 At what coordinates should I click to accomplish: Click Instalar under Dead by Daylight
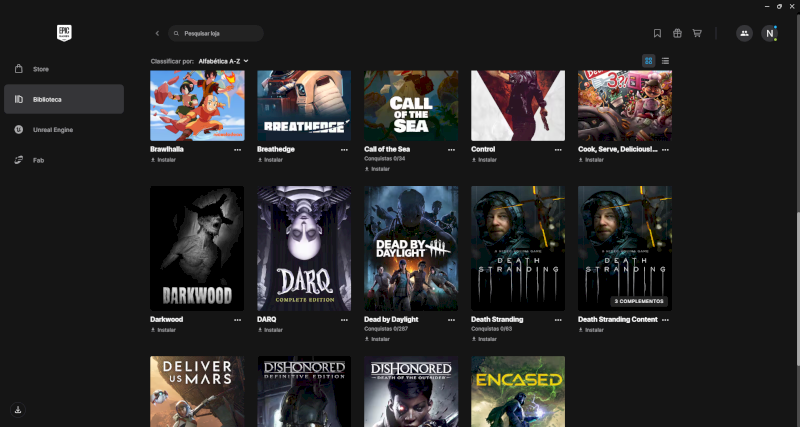tap(381, 338)
